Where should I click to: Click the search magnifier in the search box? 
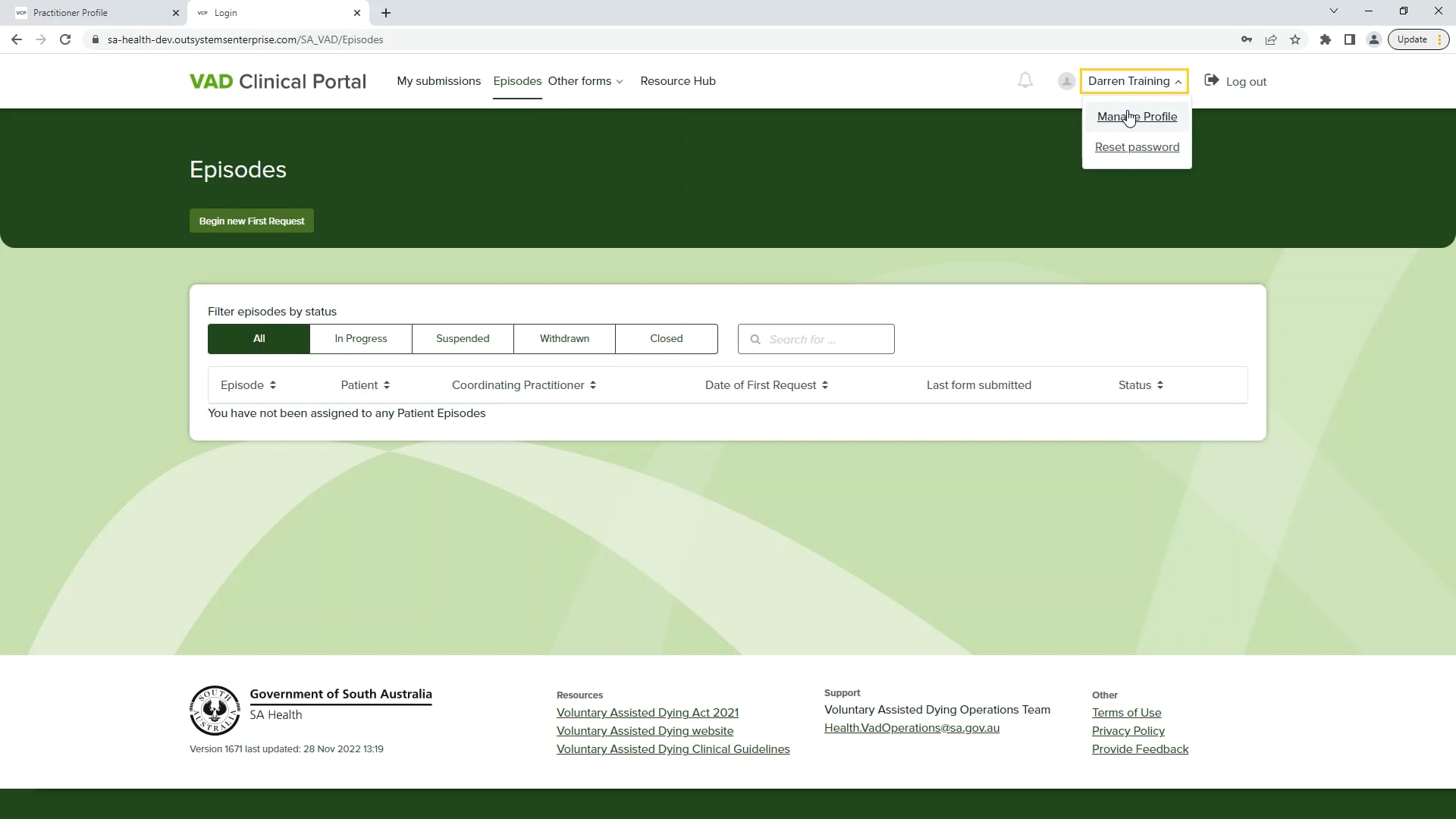[755, 340]
